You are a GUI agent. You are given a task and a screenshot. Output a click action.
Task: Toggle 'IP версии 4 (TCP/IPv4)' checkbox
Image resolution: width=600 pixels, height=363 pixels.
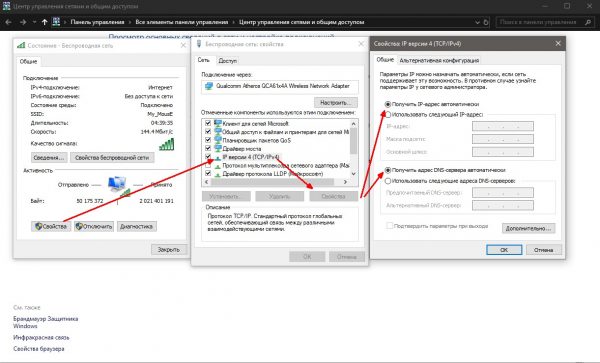(x=208, y=157)
